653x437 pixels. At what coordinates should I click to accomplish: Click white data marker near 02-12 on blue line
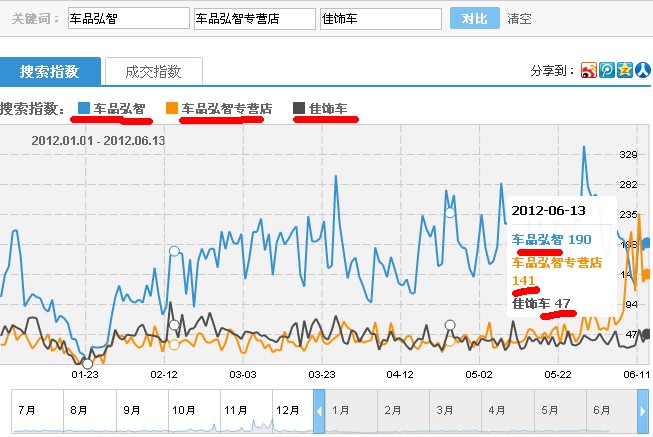point(175,251)
